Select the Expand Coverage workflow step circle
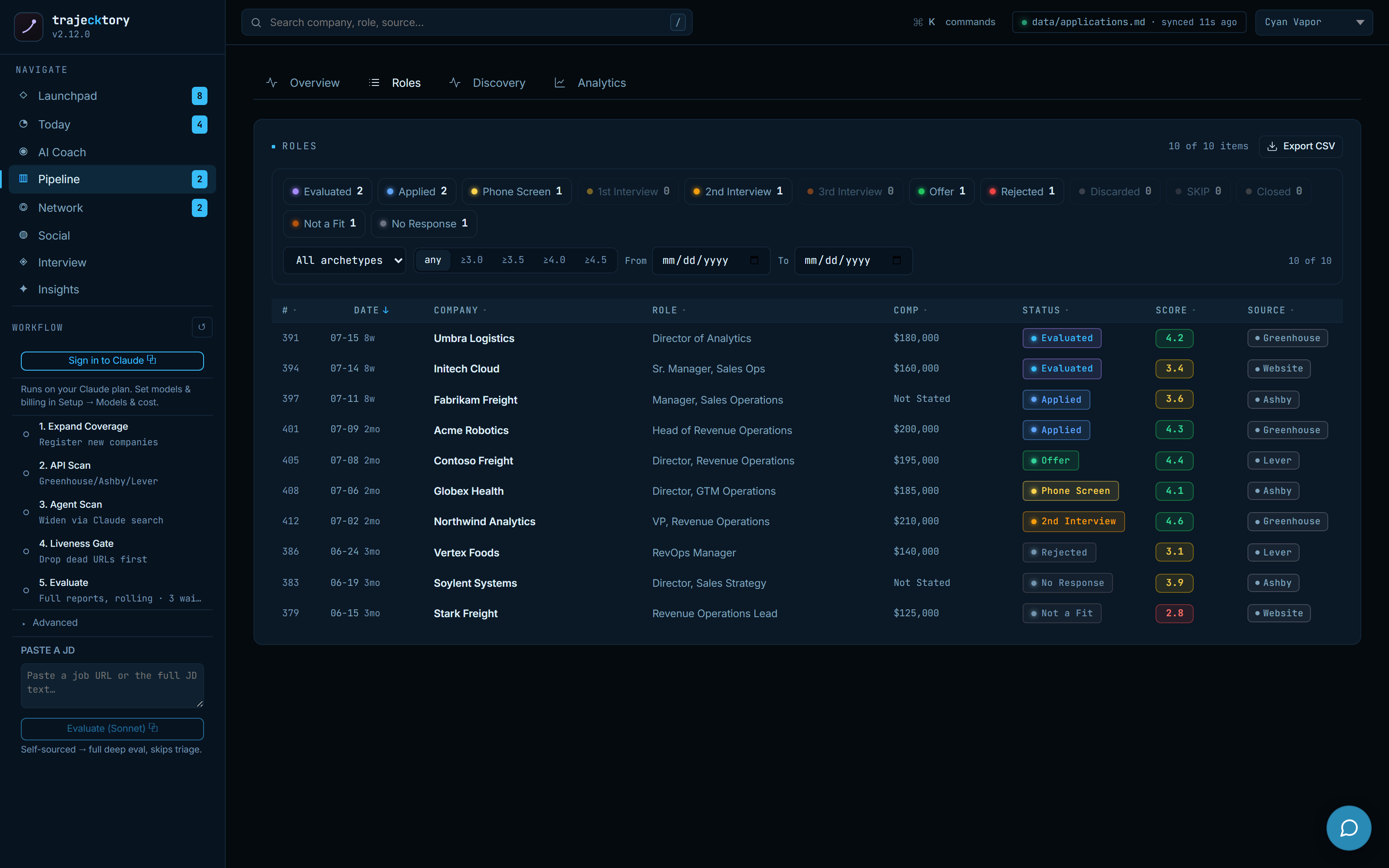This screenshot has width=1389, height=868. pyautogui.click(x=26, y=434)
